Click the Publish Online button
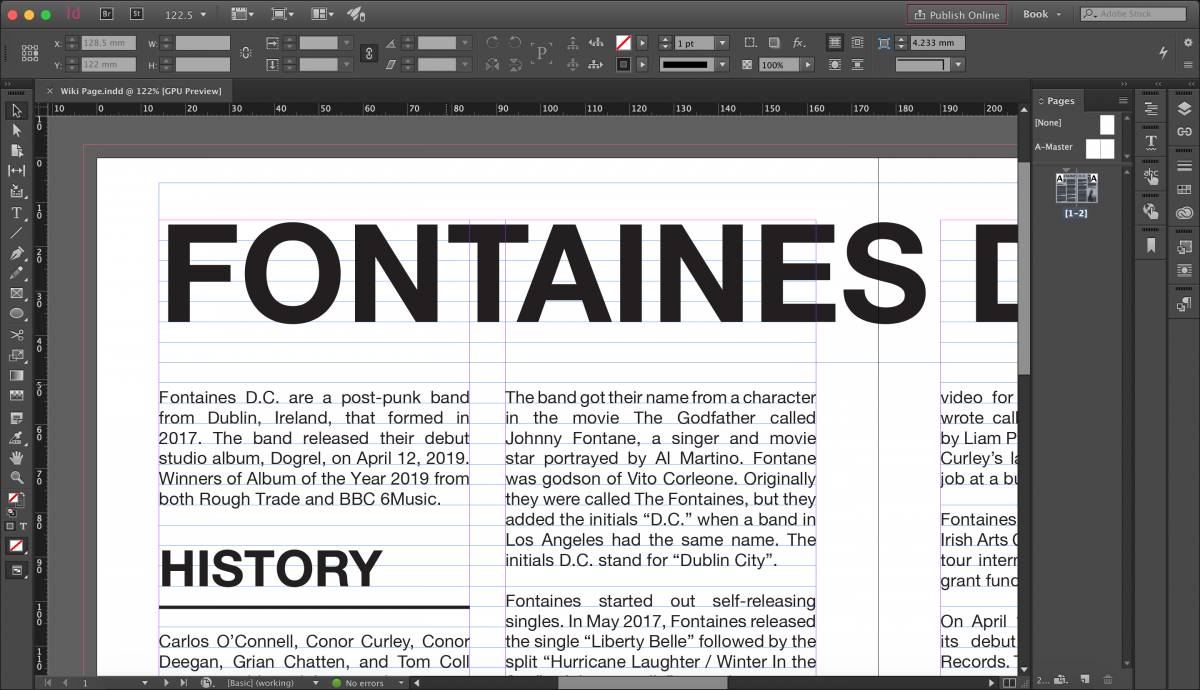The height and width of the screenshot is (690, 1200). (x=956, y=15)
